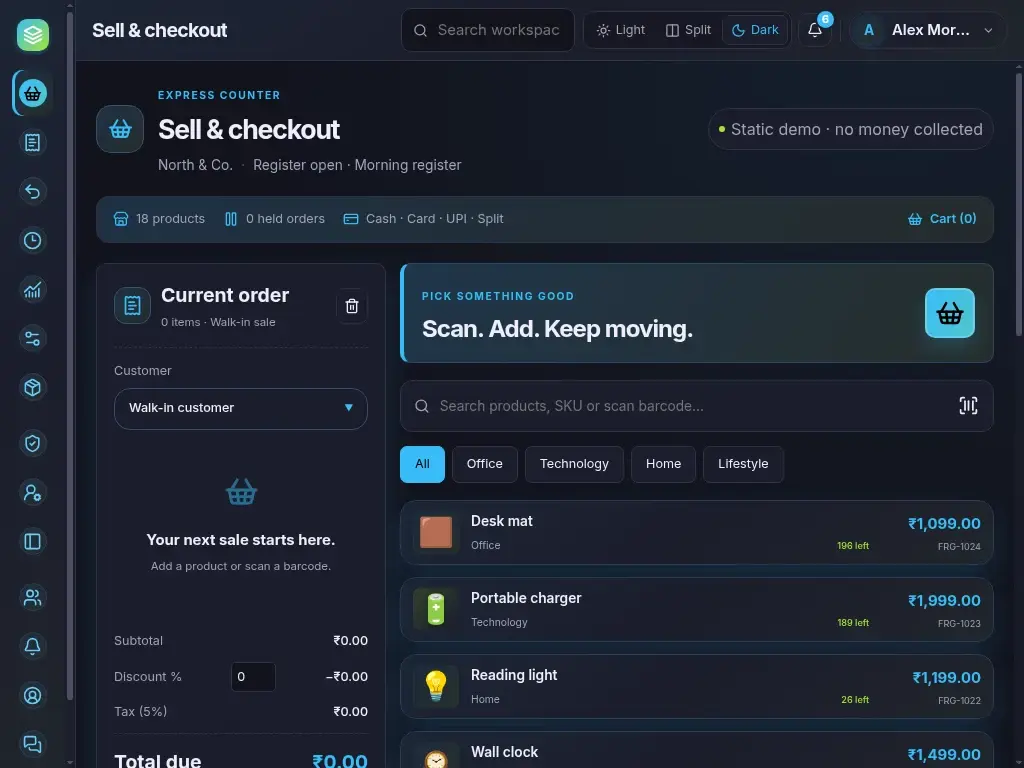Select the Lifestyle category filter

pos(743,464)
